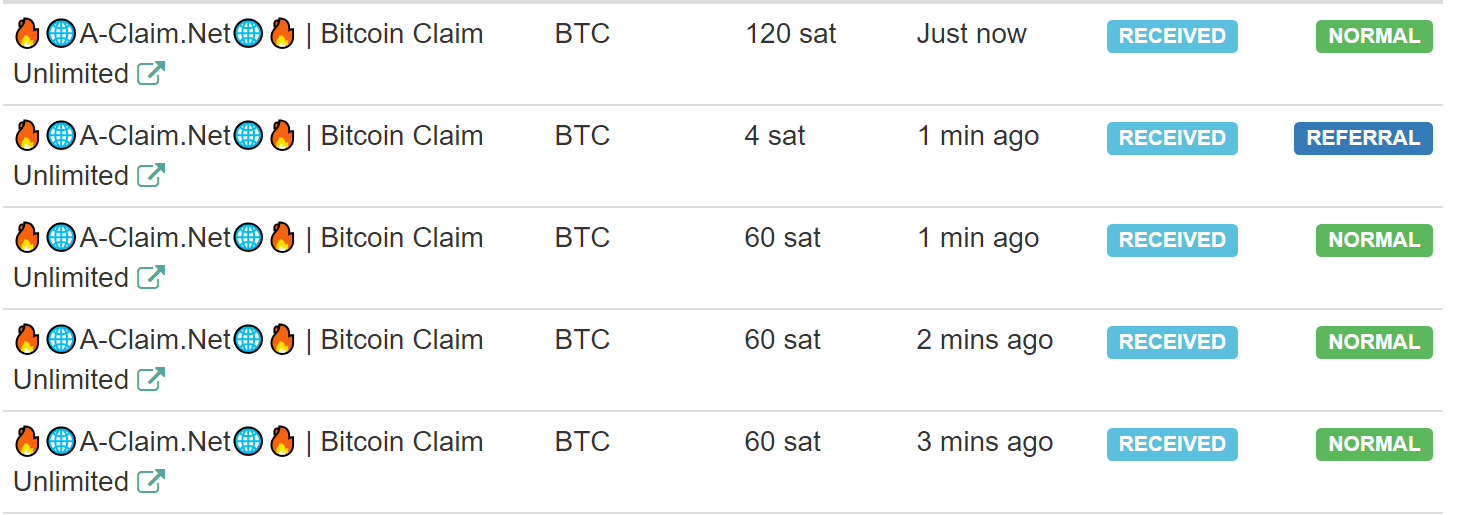Open A-Claim.Net link in the Just now row
The width and height of the screenshot is (1462, 515).
click(155, 34)
